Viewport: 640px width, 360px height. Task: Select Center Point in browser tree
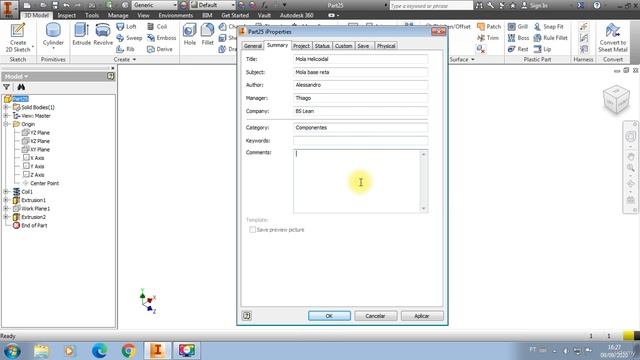[x=40, y=183]
